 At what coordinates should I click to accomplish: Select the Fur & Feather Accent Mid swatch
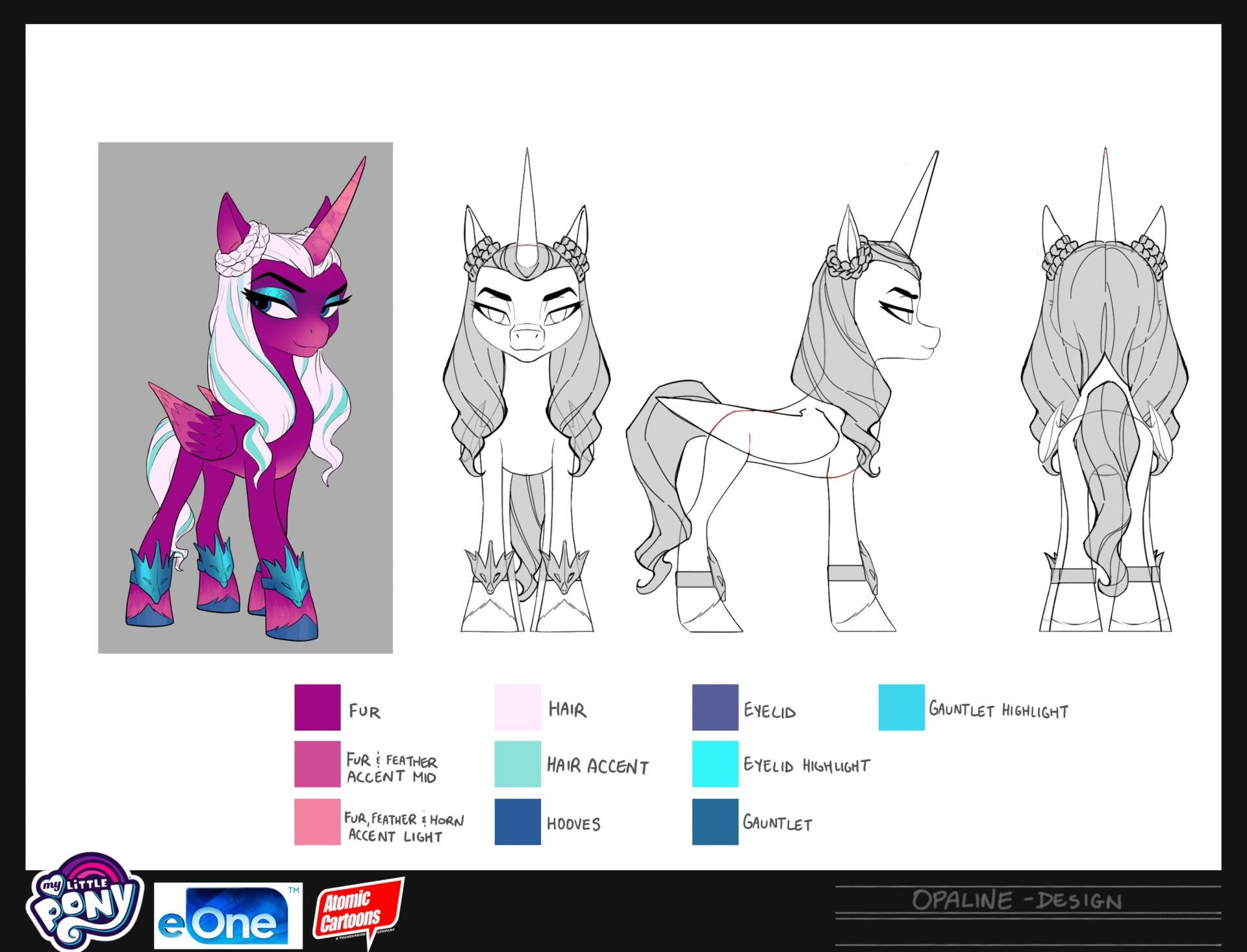pyautogui.click(x=317, y=764)
